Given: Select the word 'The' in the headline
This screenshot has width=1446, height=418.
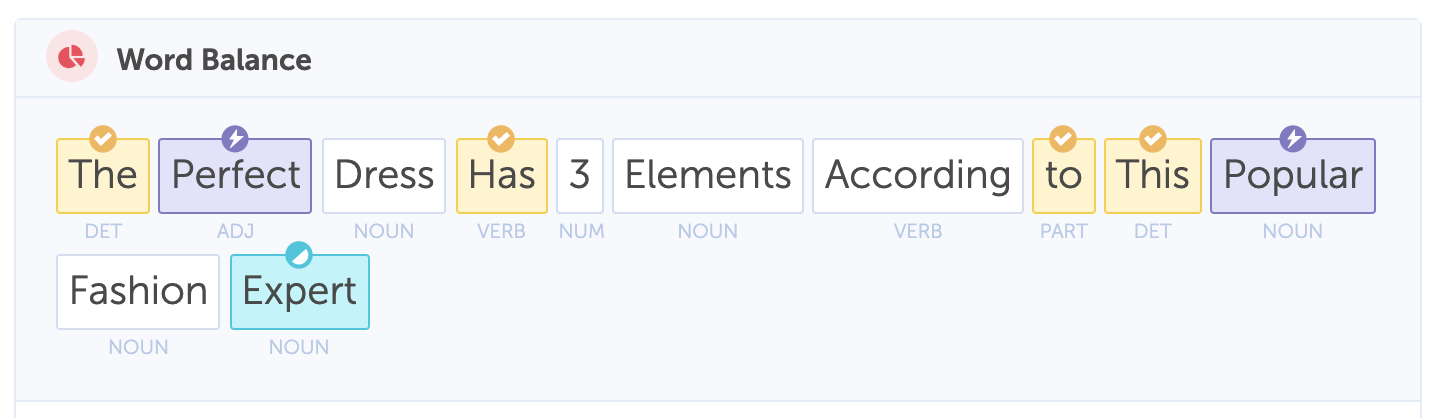Looking at the screenshot, I should click(103, 177).
